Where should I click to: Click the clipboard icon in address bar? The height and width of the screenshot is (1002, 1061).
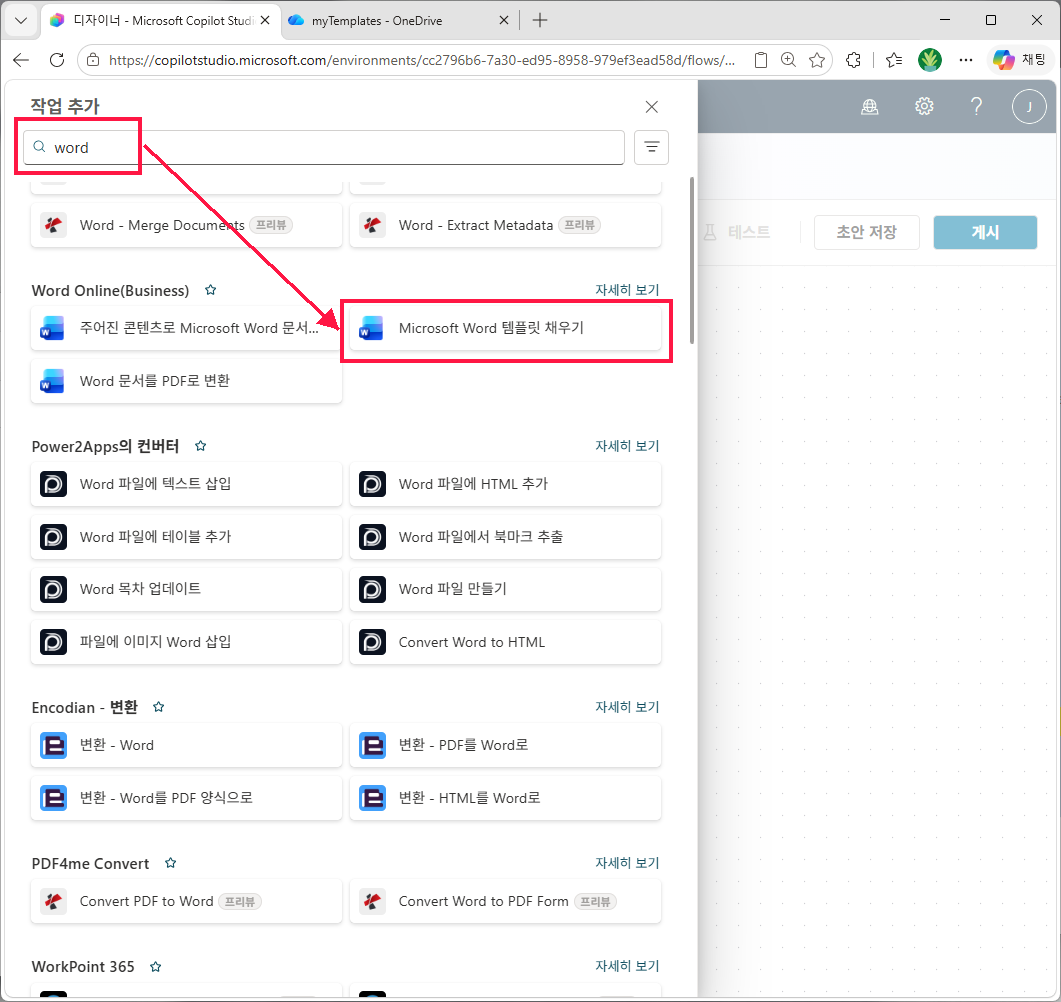pyautogui.click(x=761, y=60)
